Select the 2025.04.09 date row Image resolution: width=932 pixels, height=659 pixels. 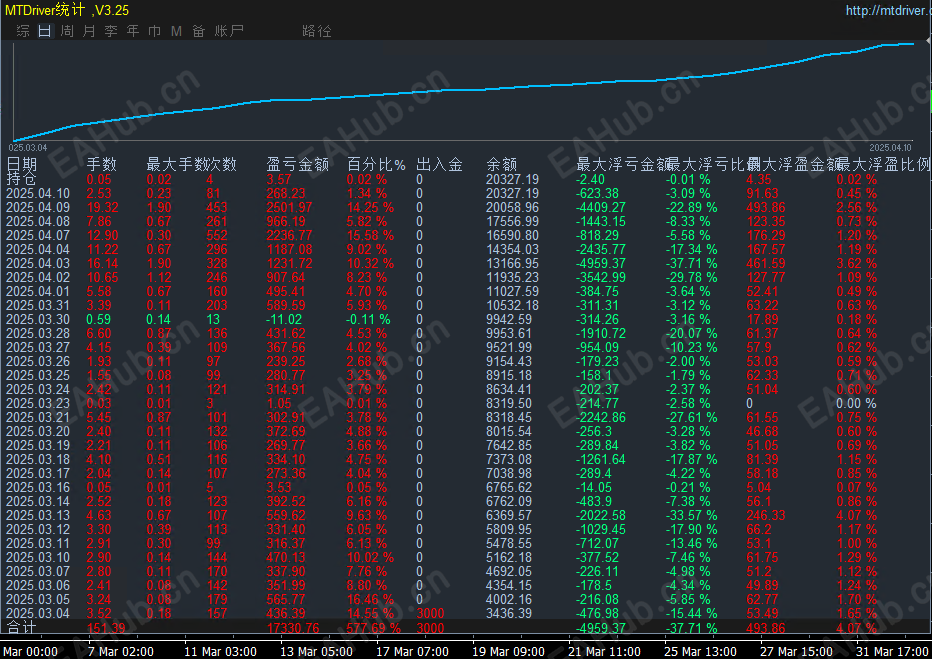point(38,207)
